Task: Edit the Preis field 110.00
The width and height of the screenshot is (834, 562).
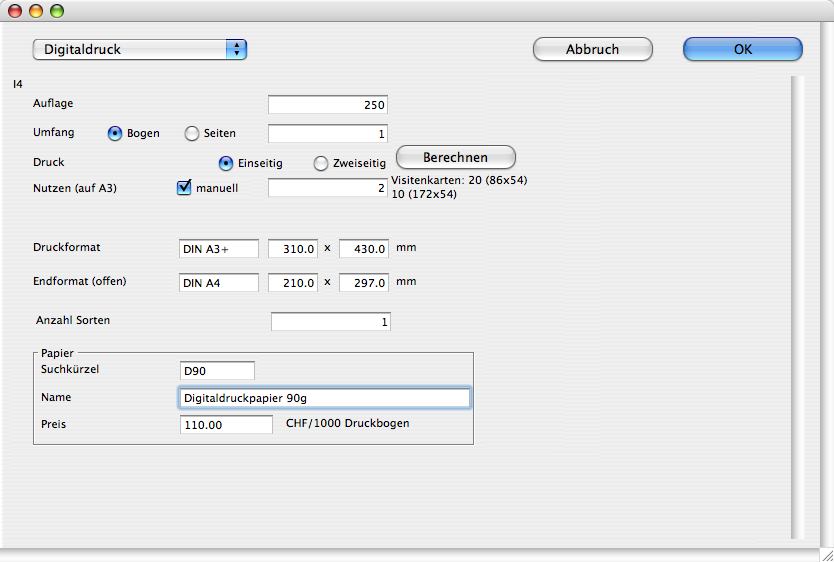Action: point(225,424)
